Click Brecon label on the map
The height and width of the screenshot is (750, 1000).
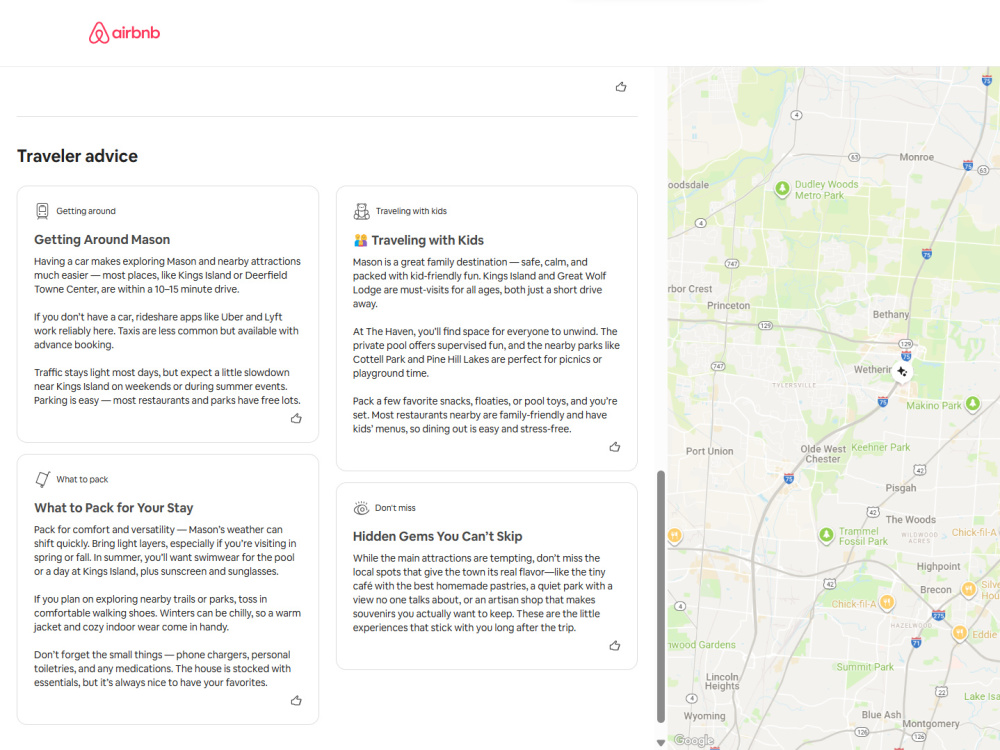pyautogui.click(x=936, y=590)
